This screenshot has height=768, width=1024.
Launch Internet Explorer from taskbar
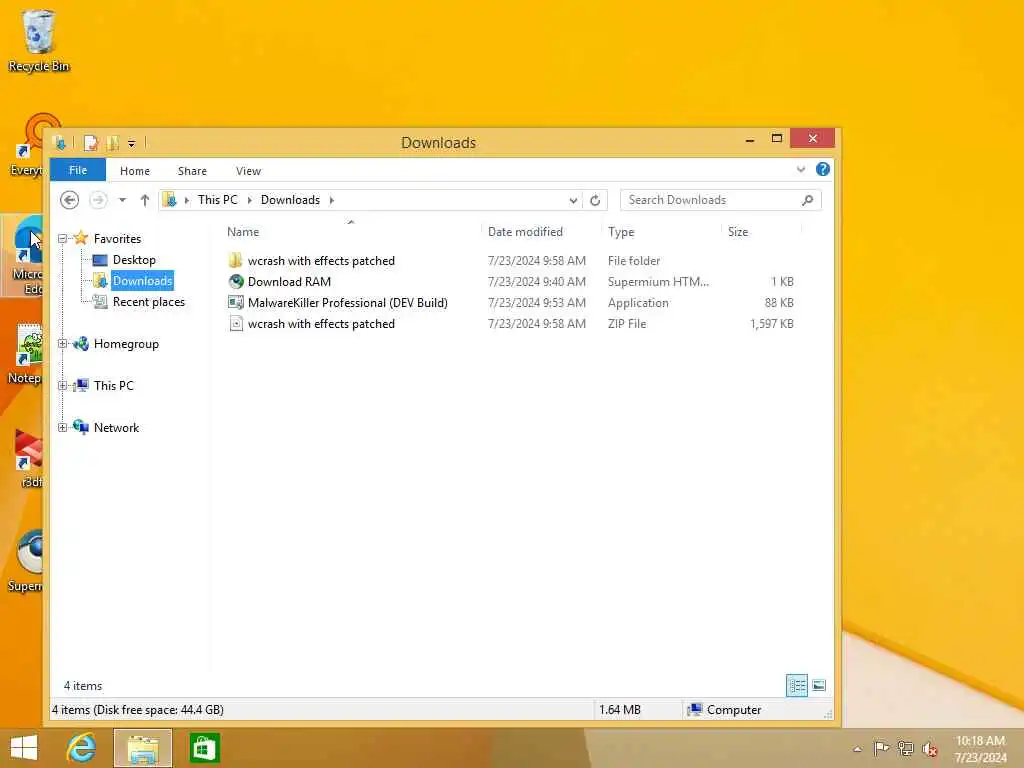(x=82, y=748)
